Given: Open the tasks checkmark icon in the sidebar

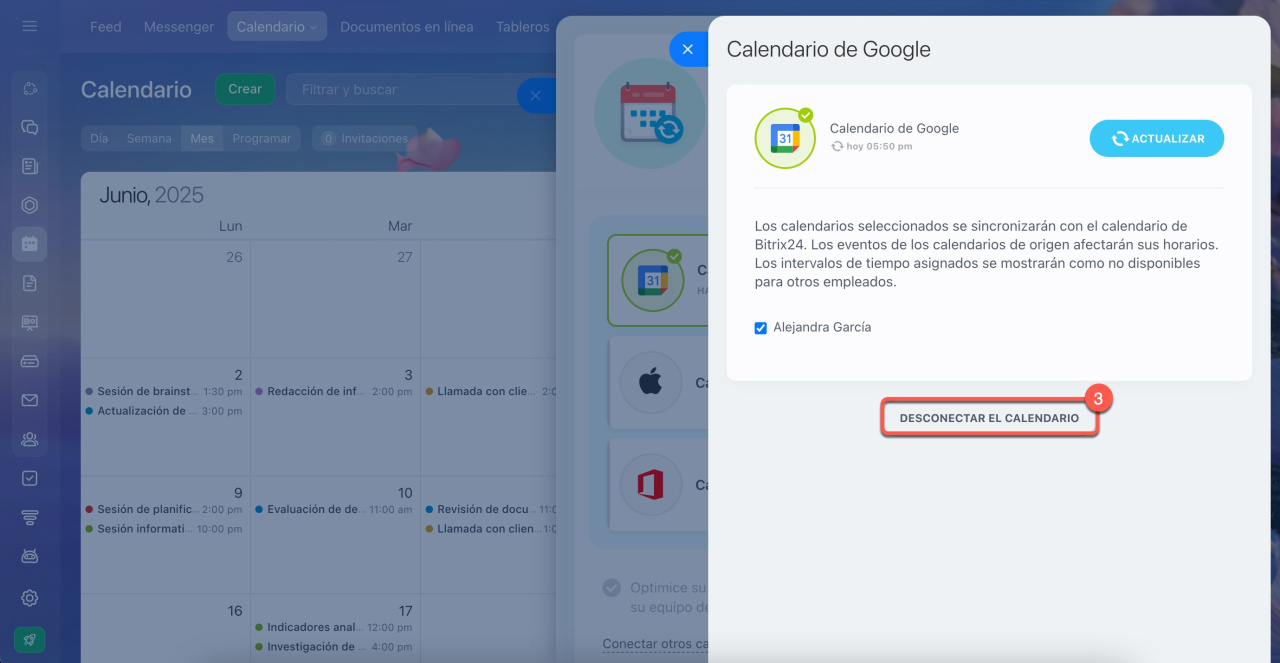Looking at the screenshot, I should pyautogui.click(x=30, y=478).
